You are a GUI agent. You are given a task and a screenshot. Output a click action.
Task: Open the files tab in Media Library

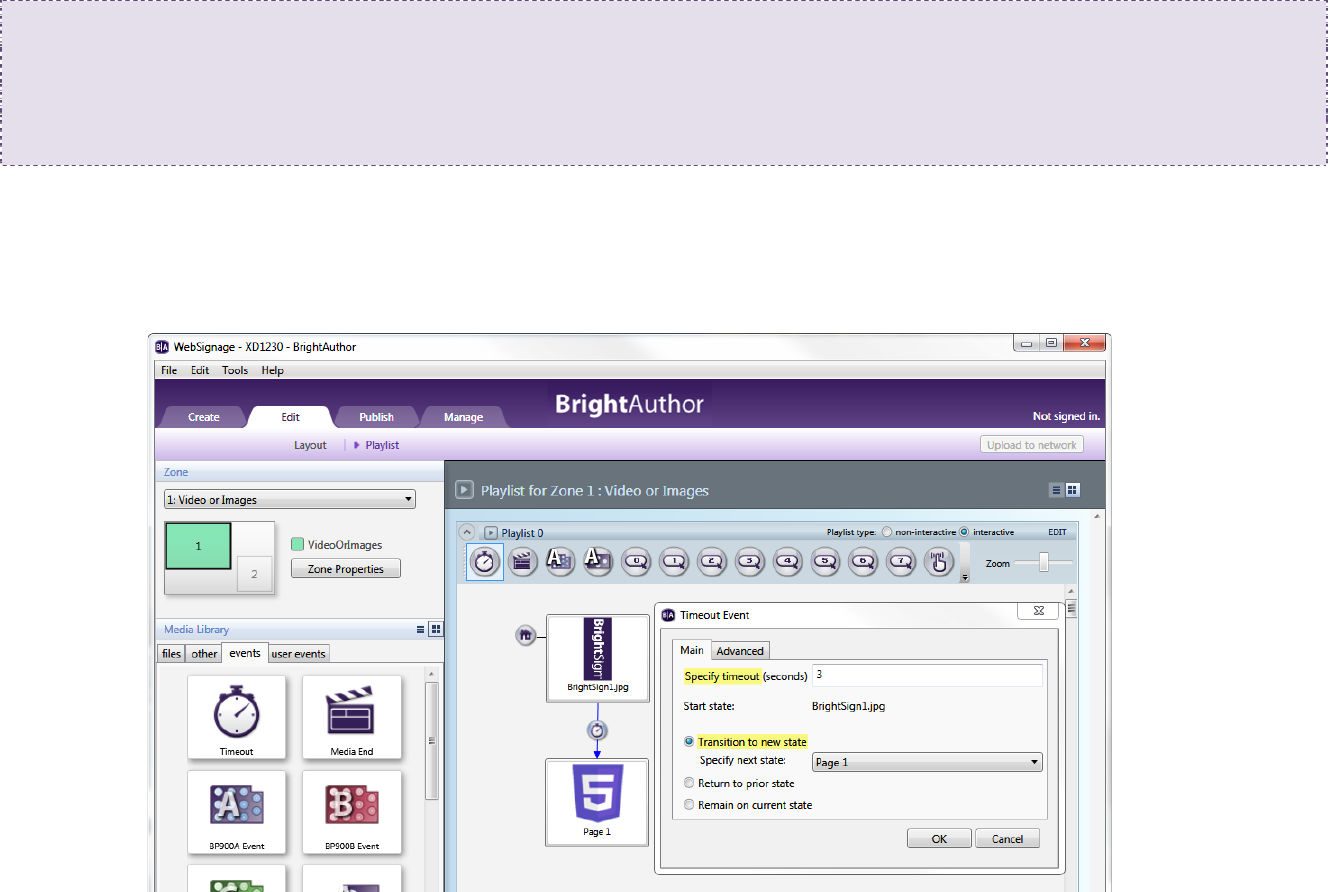click(x=172, y=653)
